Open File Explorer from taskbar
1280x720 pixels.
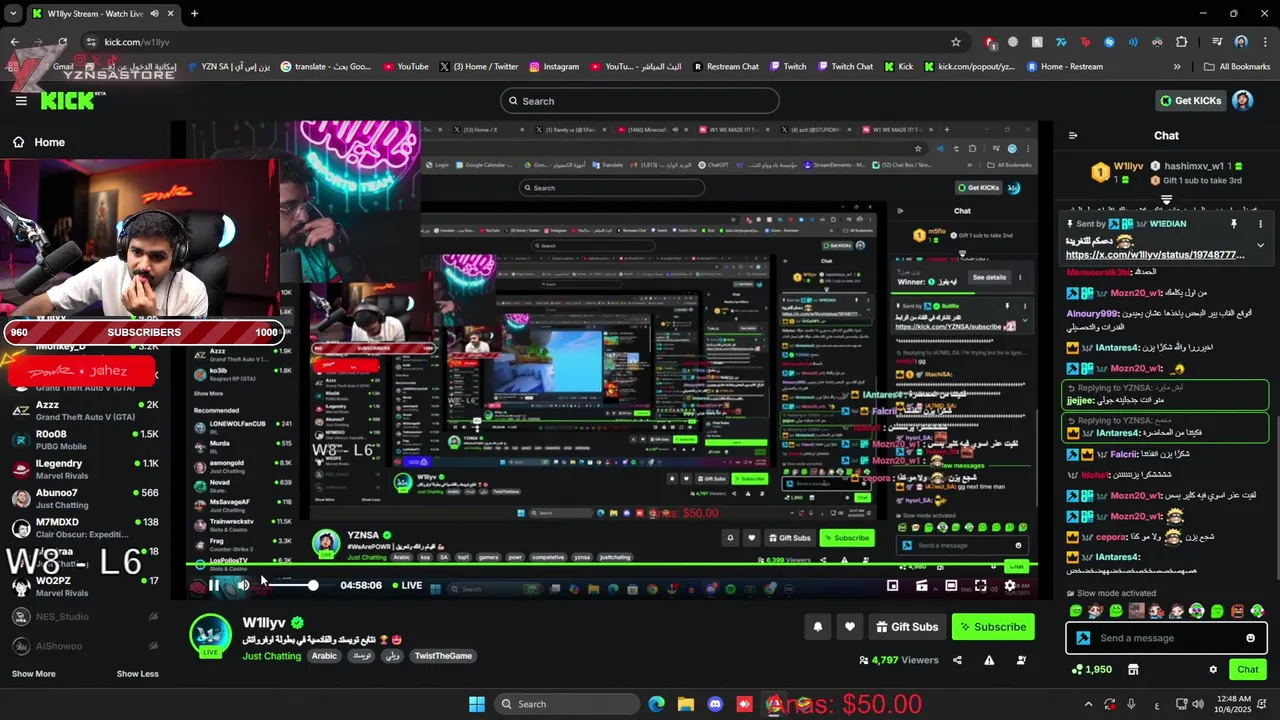tap(685, 704)
